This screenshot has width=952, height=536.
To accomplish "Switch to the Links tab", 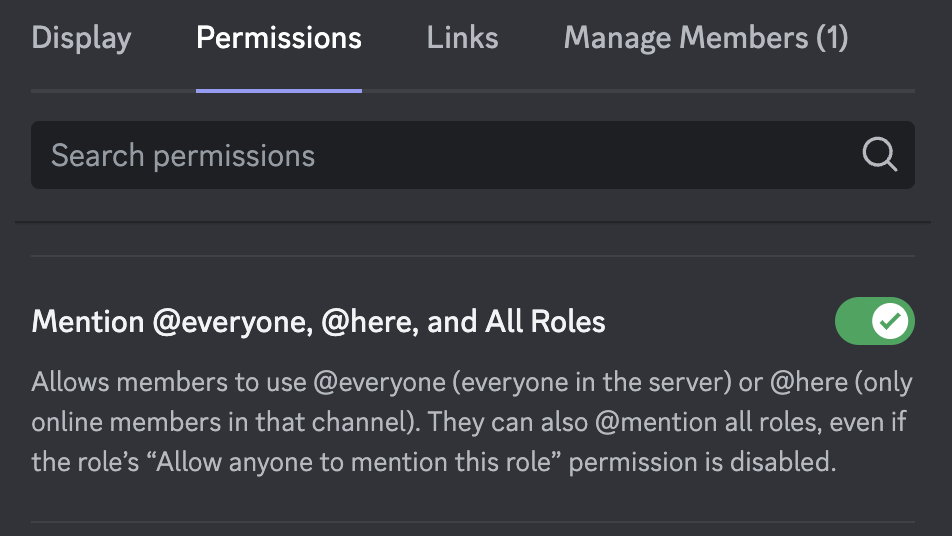I will pos(462,38).
